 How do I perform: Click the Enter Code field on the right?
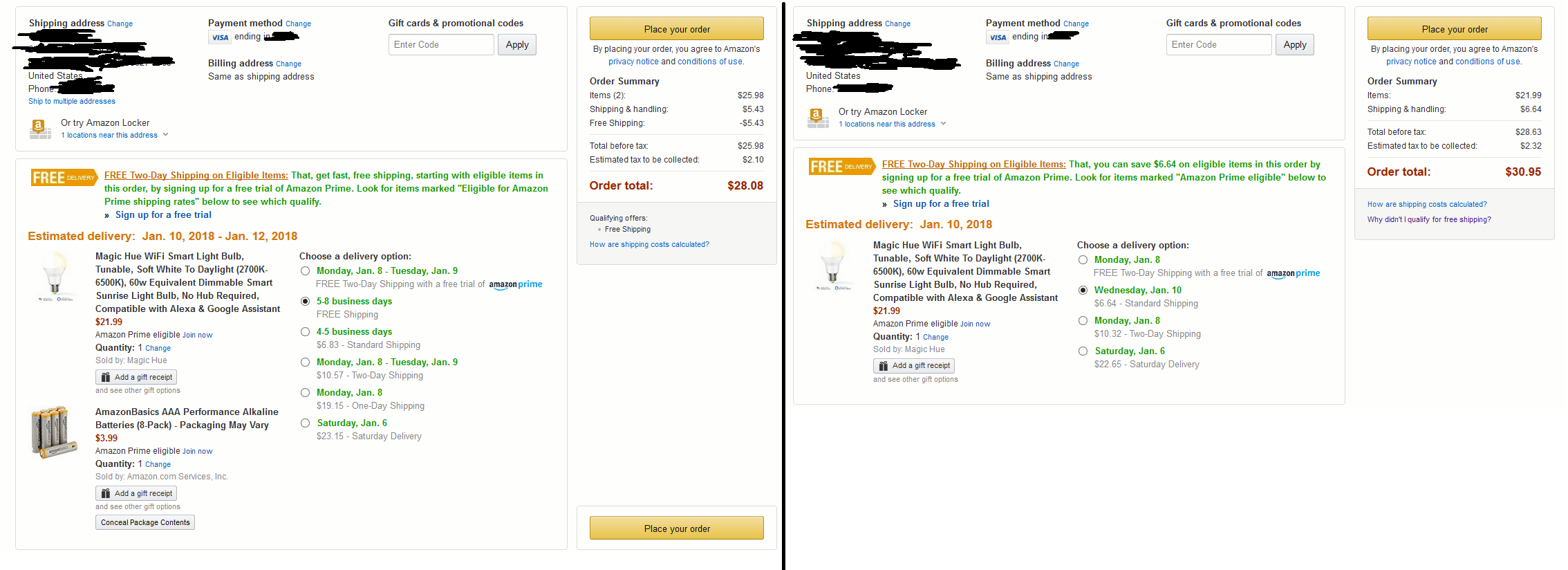[1218, 44]
